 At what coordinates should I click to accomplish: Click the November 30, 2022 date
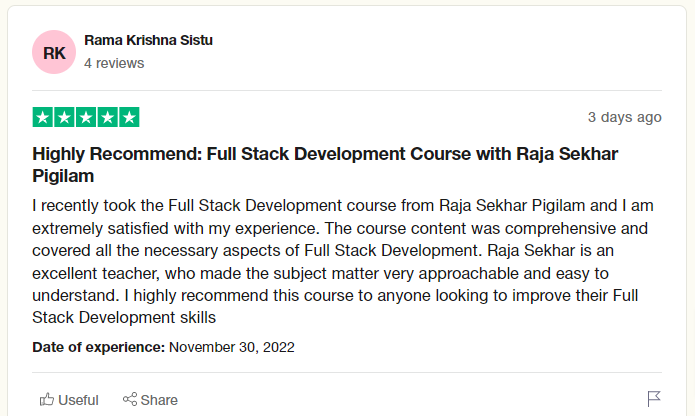click(x=232, y=347)
